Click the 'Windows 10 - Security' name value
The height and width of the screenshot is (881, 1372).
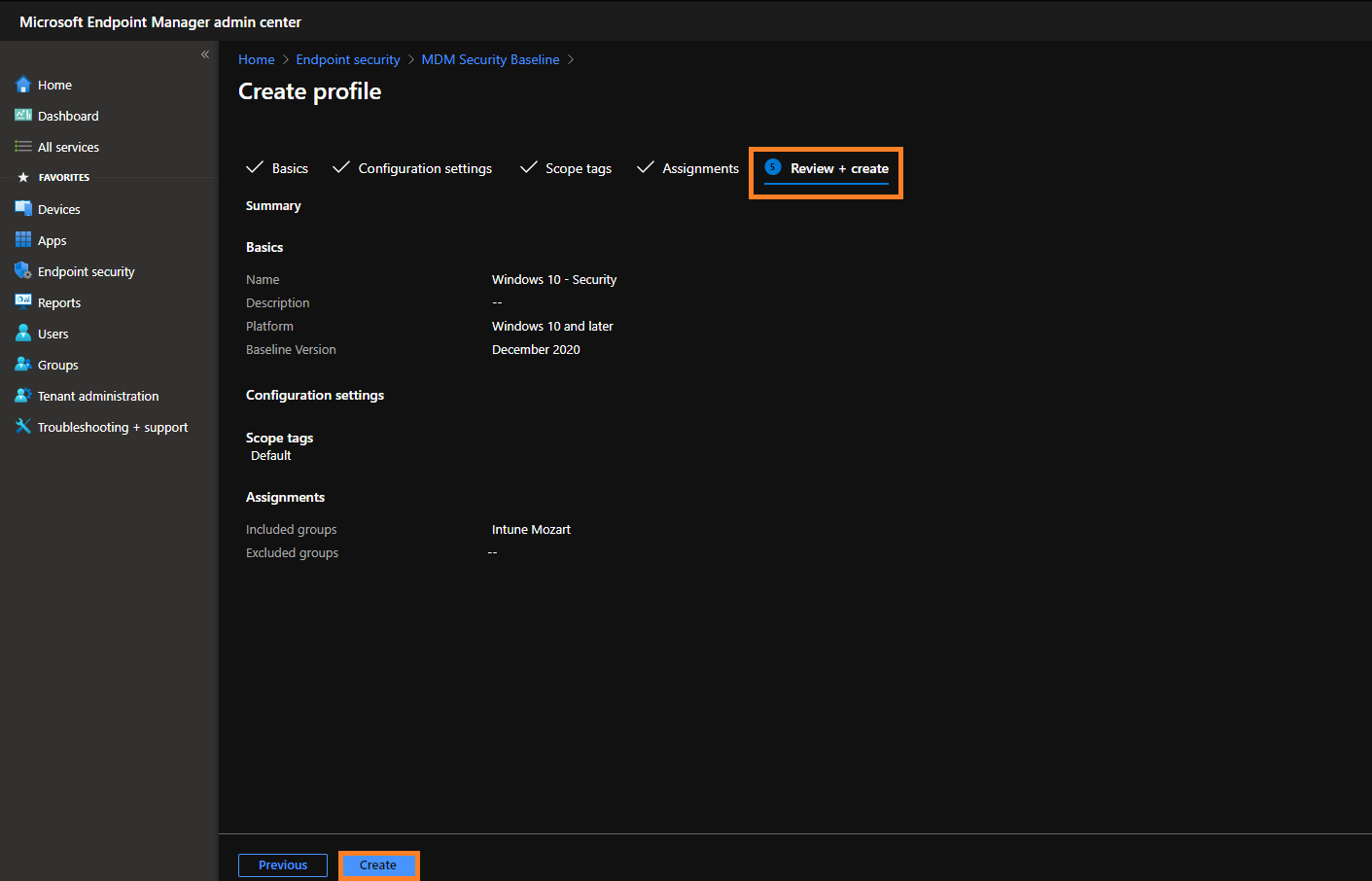[x=554, y=279]
